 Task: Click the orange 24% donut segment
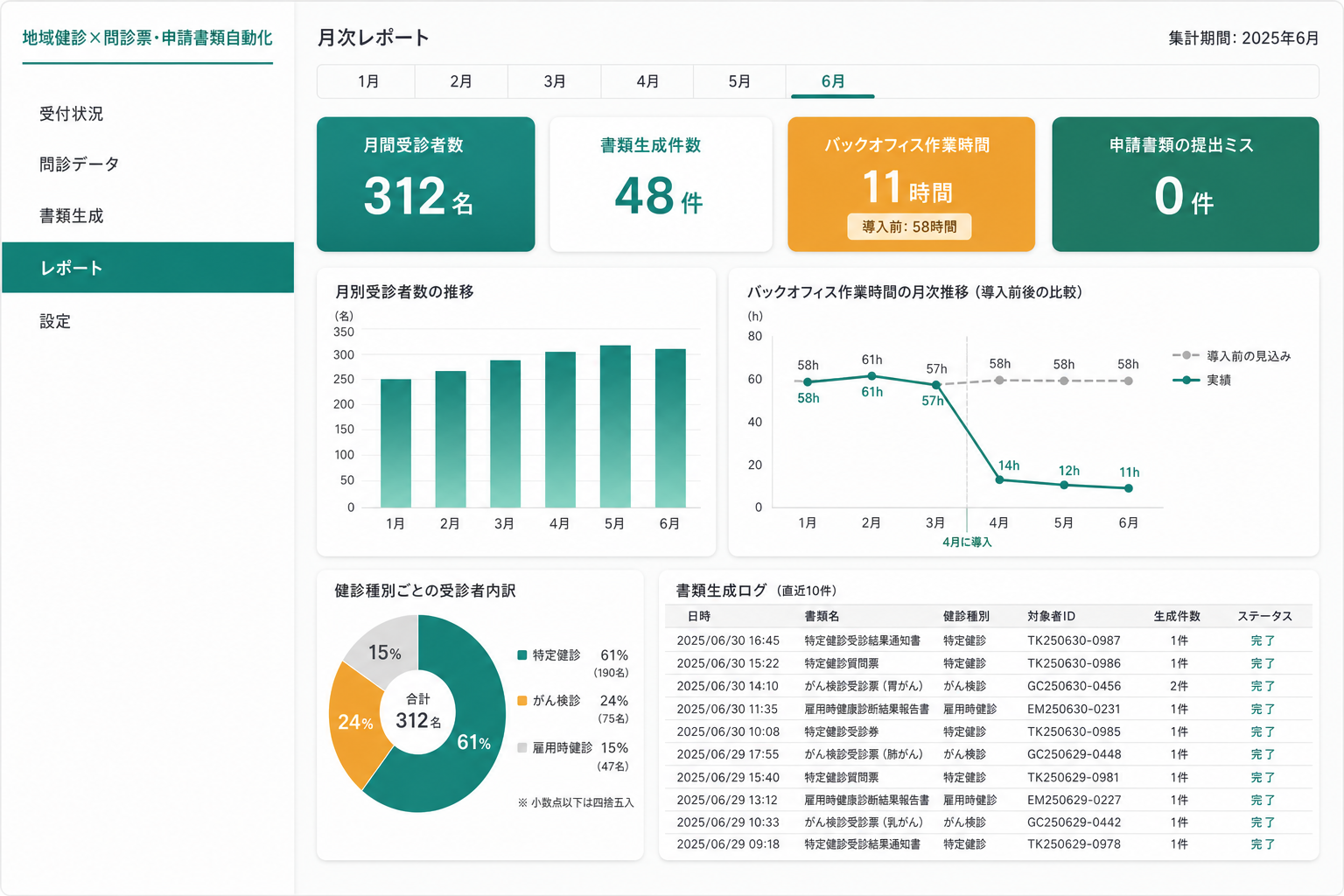(x=355, y=722)
